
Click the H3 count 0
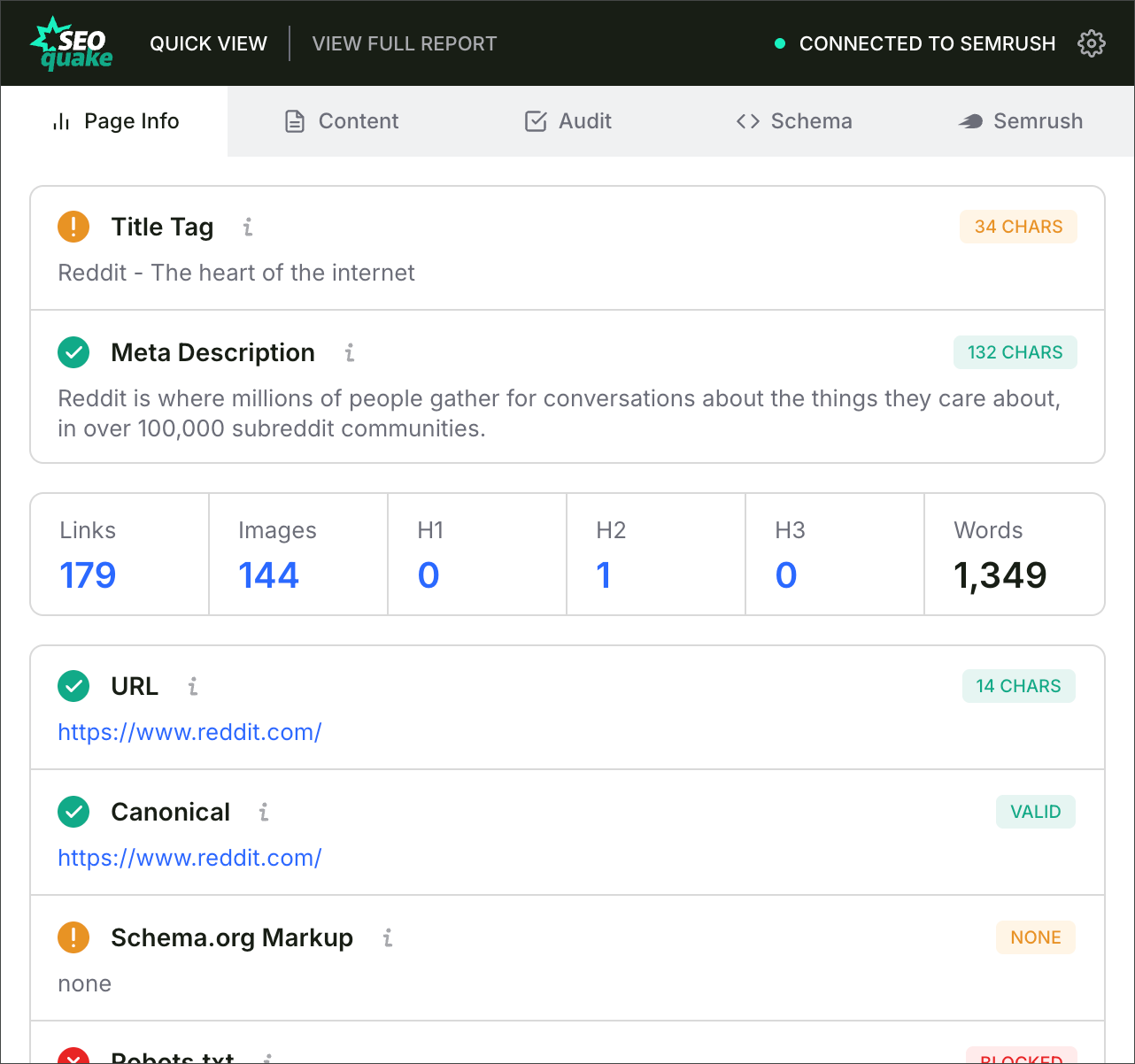tap(786, 575)
